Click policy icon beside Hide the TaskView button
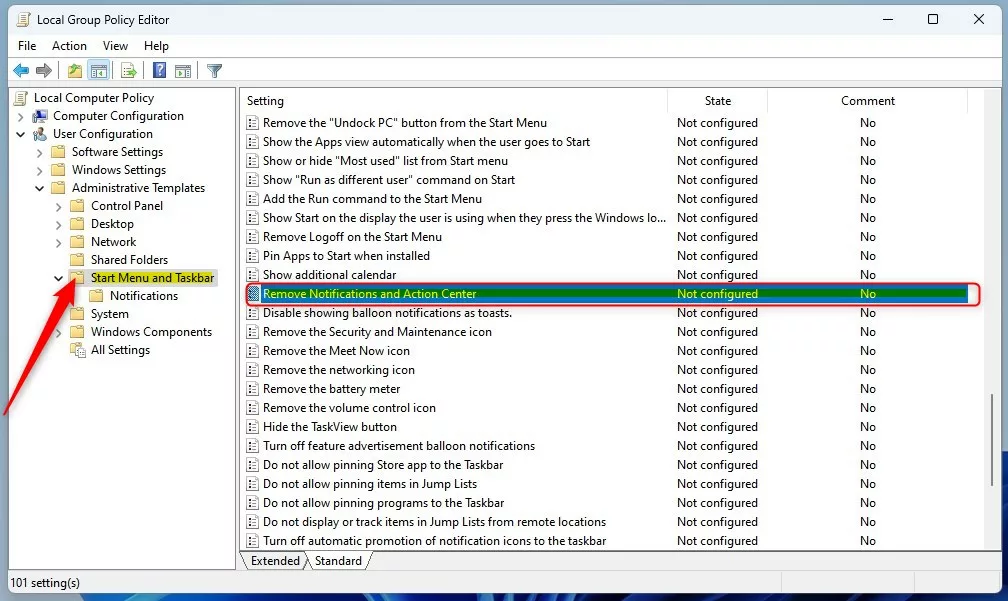This screenshot has width=1008, height=601. pos(253,427)
